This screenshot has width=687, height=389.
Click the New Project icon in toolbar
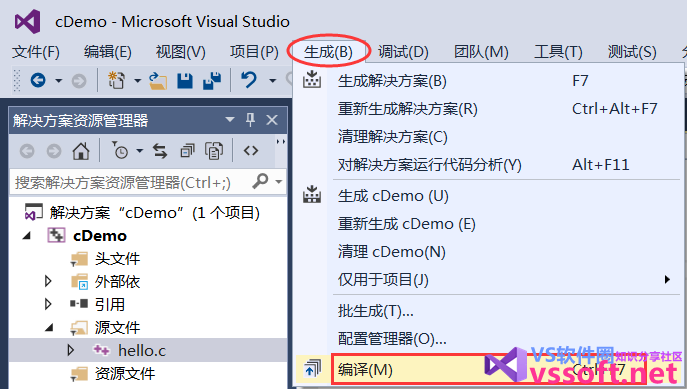point(117,81)
